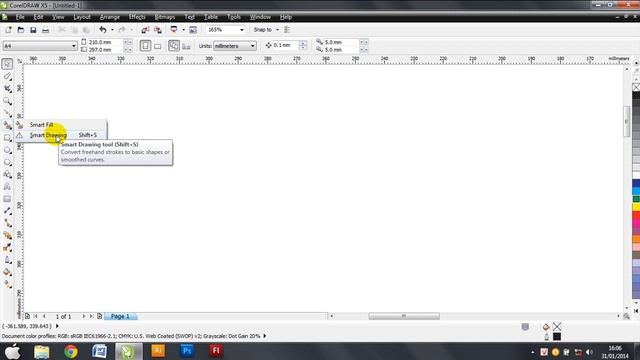The height and width of the screenshot is (360, 640).
Task: Select the Dimension tool in the toolbox
Action: pyautogui.click(x=7, y=211)
